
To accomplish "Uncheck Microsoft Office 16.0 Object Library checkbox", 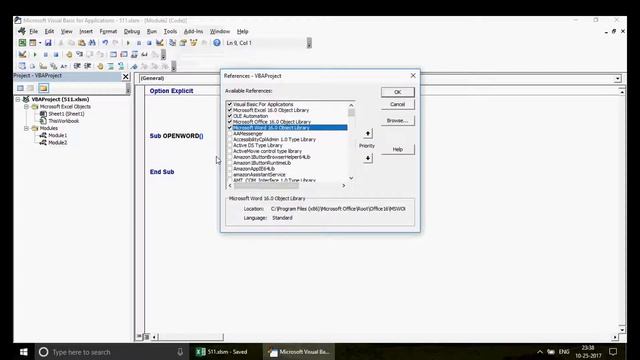I will (x=229, y=122).
